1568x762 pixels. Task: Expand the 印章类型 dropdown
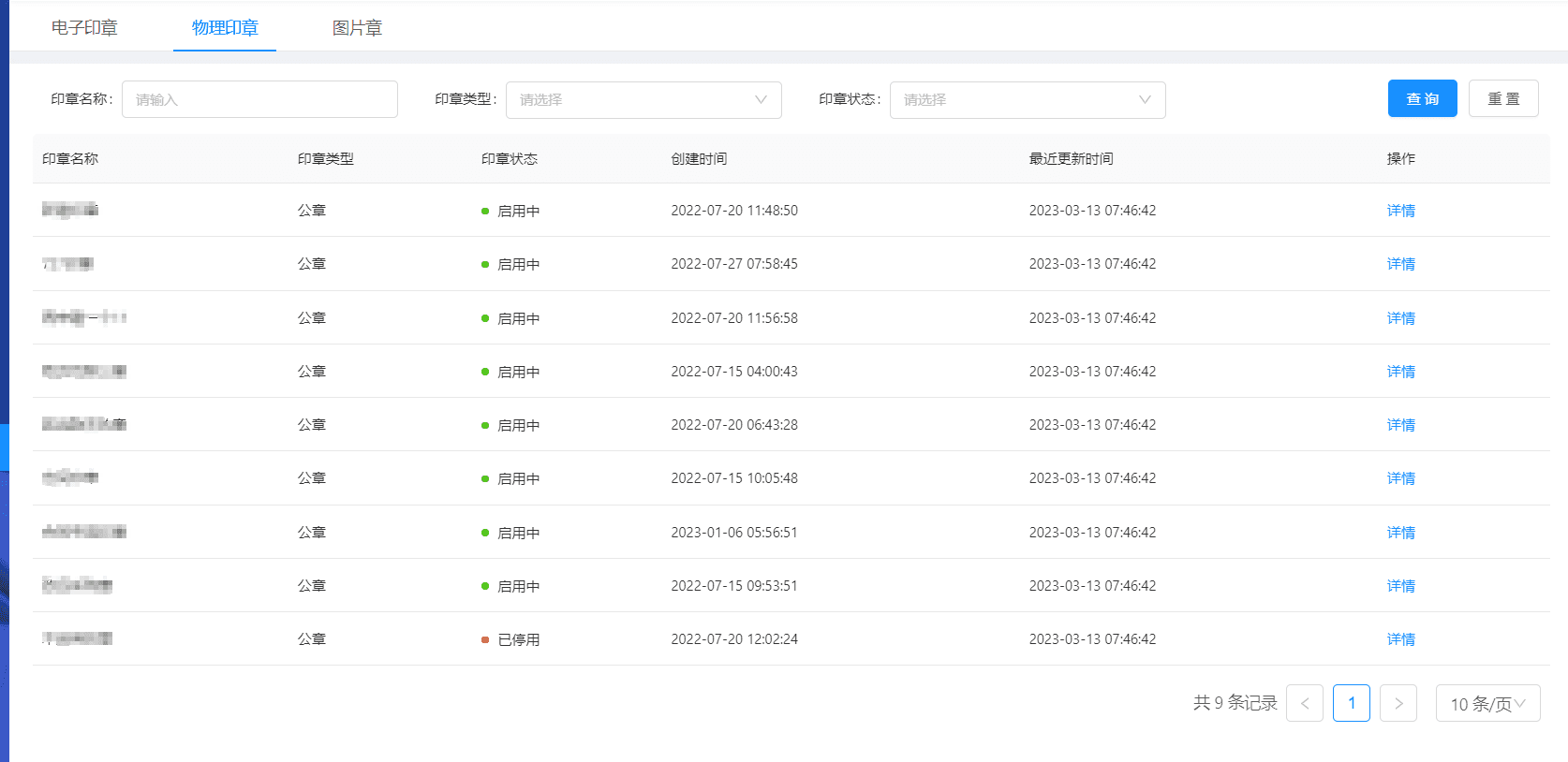643,100
